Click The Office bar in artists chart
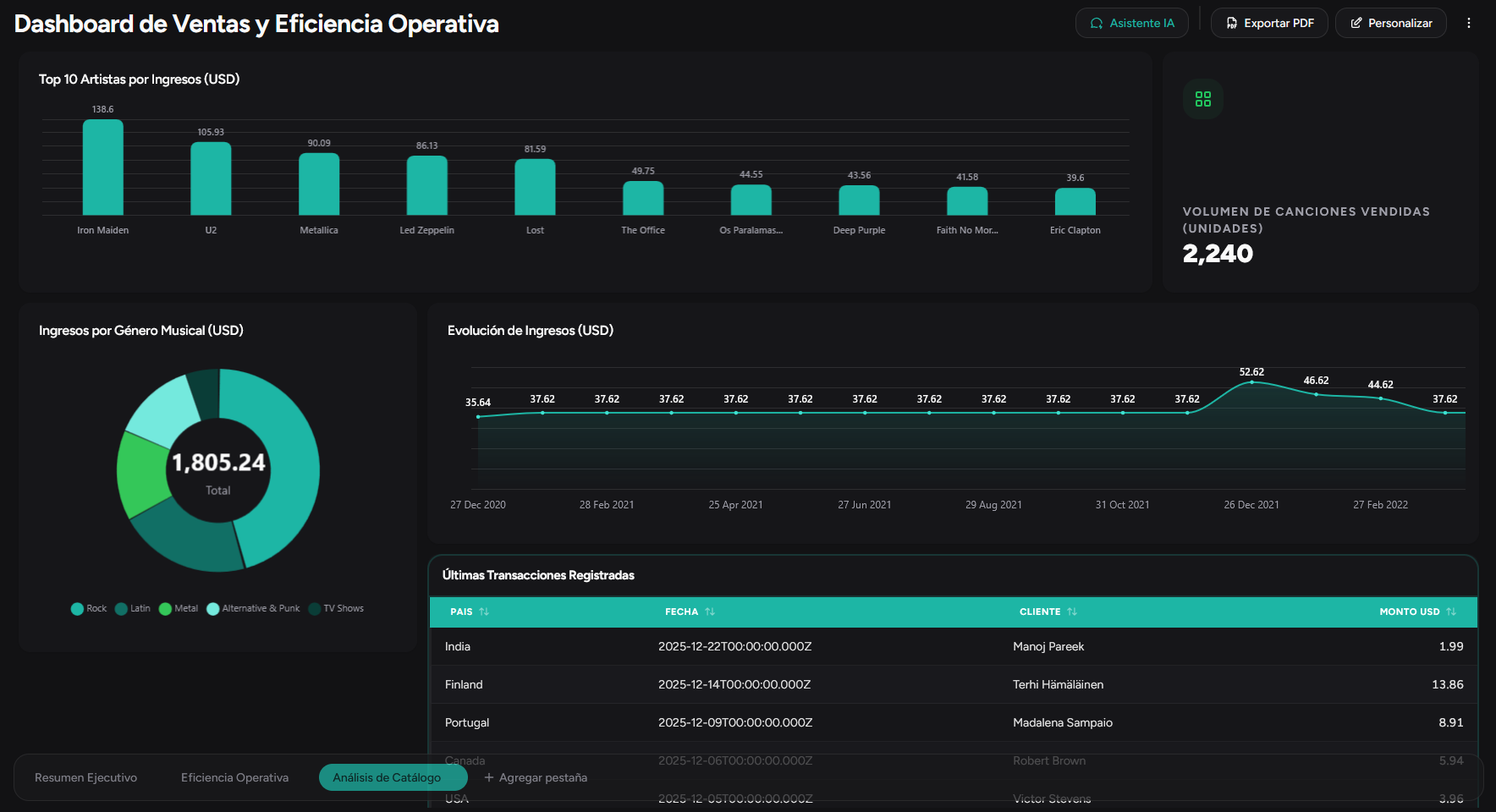This screenshot has height=812, width=1496. click(643, 198)
